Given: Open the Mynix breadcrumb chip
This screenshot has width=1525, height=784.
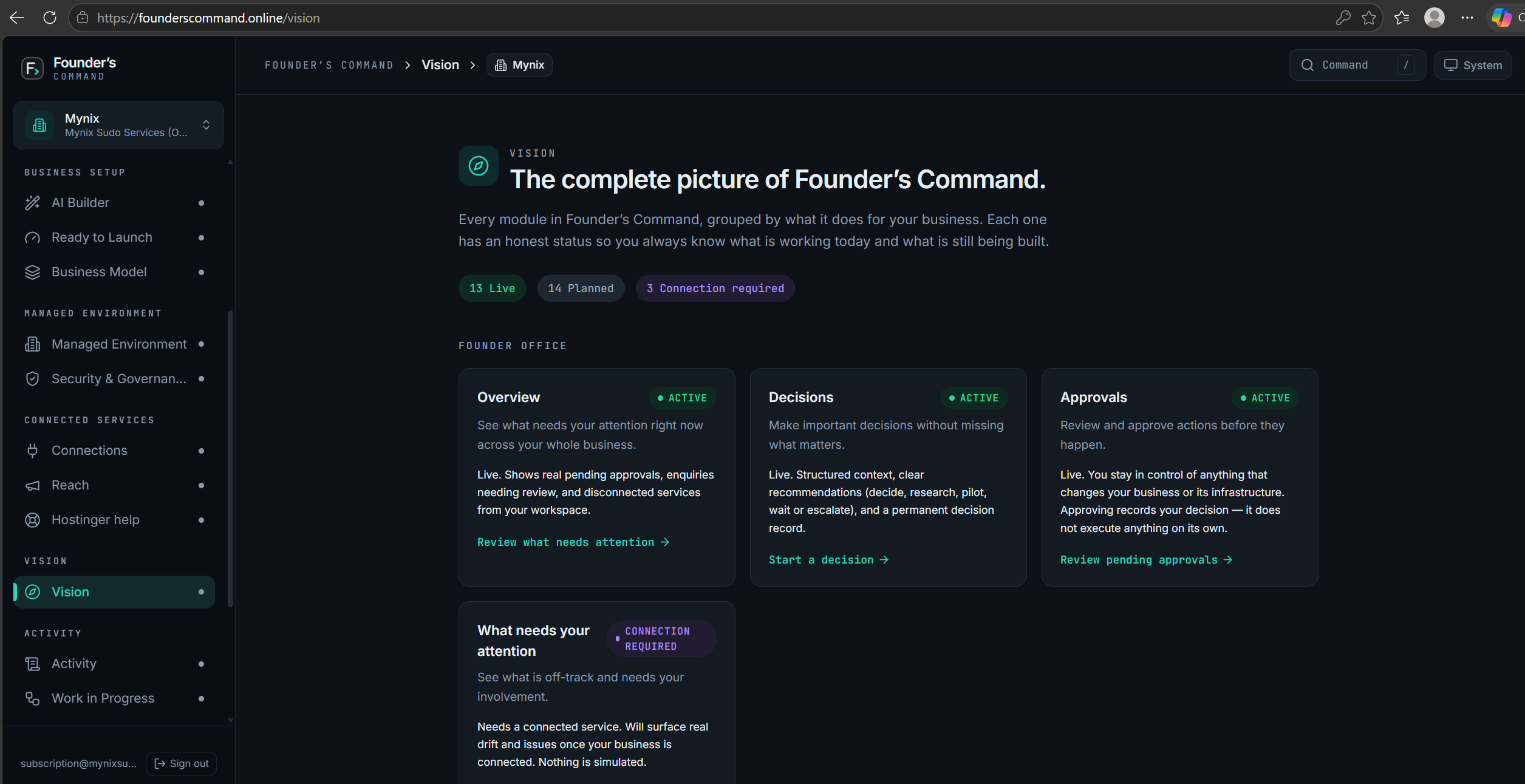Looking at the screenshot, I should click(x=519, y=65).
